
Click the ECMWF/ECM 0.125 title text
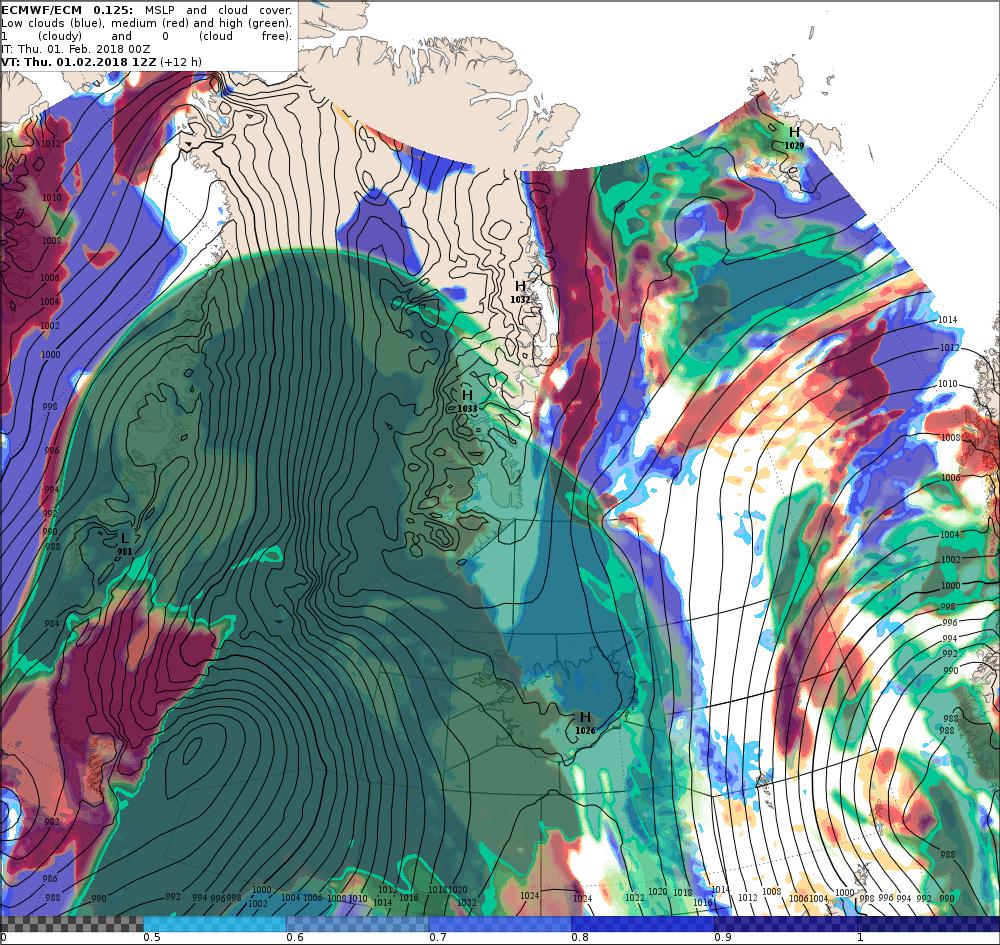68,10
